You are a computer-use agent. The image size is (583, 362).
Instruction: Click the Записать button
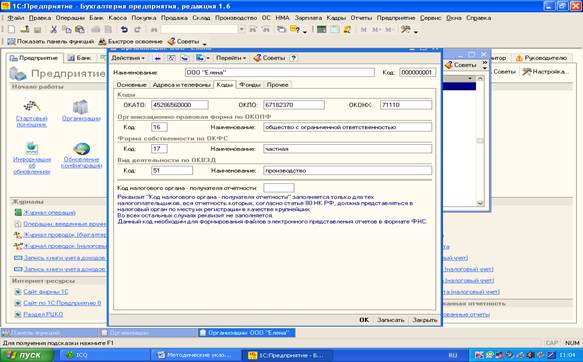(x=390, y=320)
